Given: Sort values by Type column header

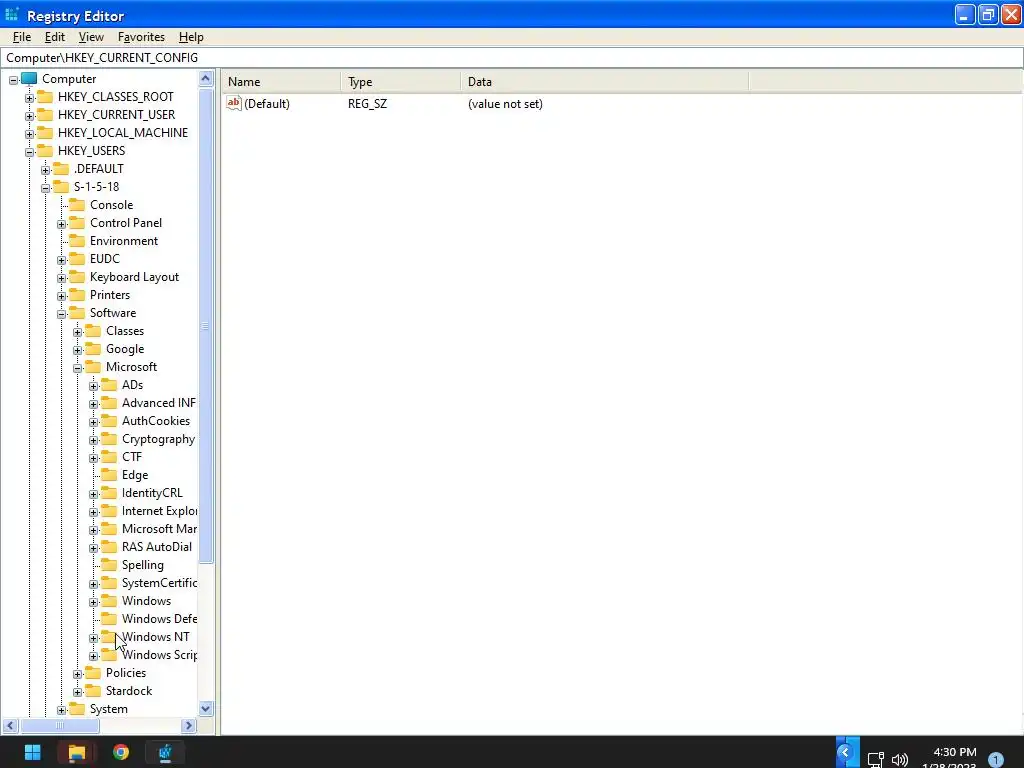Looking at the screenshot, I should (400, 82).
